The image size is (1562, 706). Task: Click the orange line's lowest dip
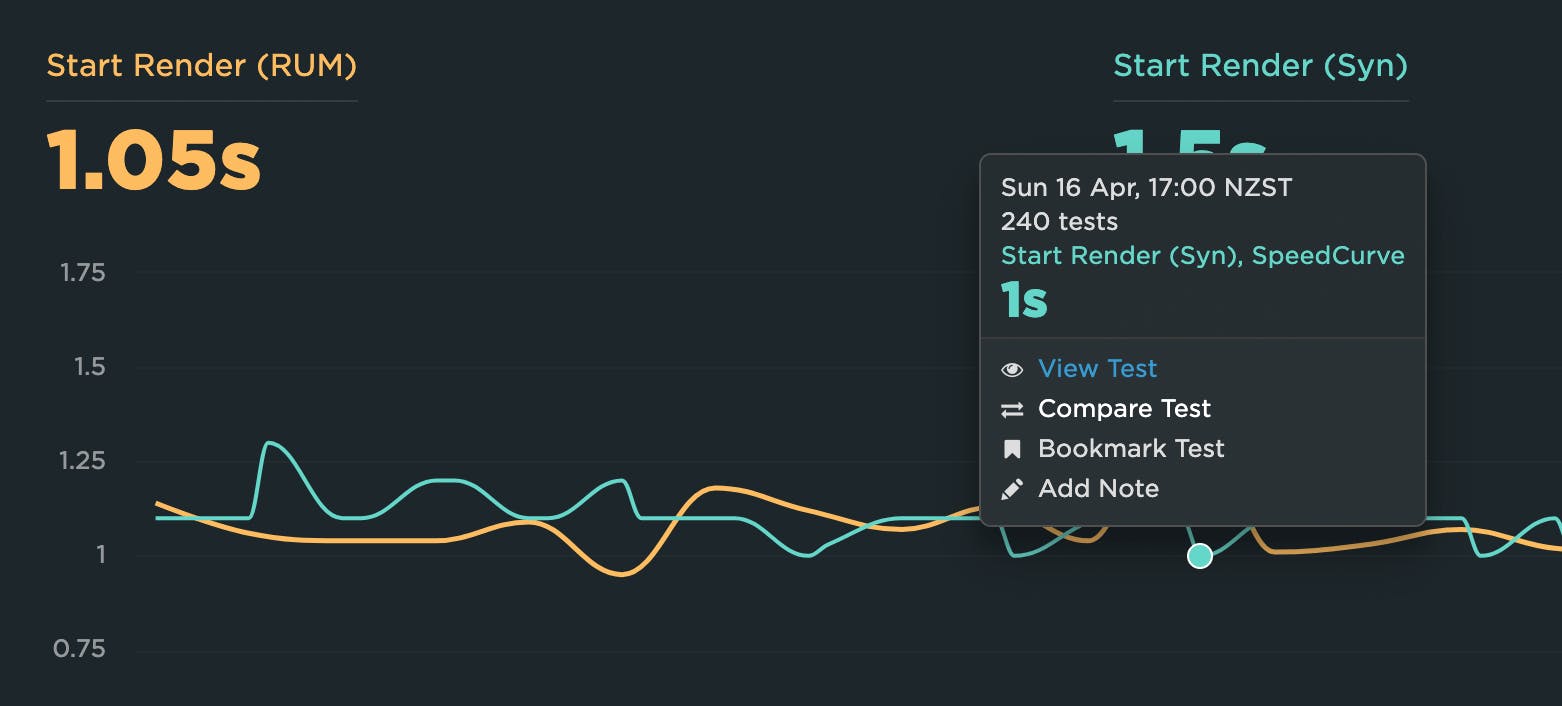[x=621, y=574]
